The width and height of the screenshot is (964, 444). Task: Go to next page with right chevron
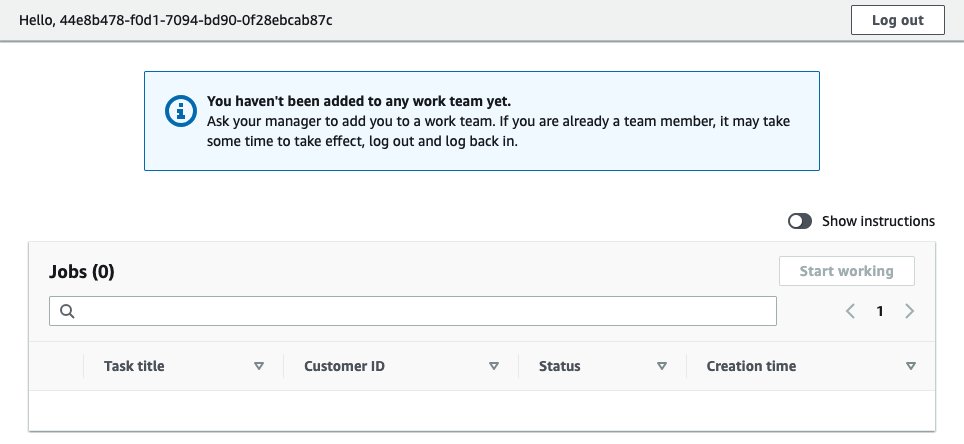pyautogui.click(x=909, y=311)
